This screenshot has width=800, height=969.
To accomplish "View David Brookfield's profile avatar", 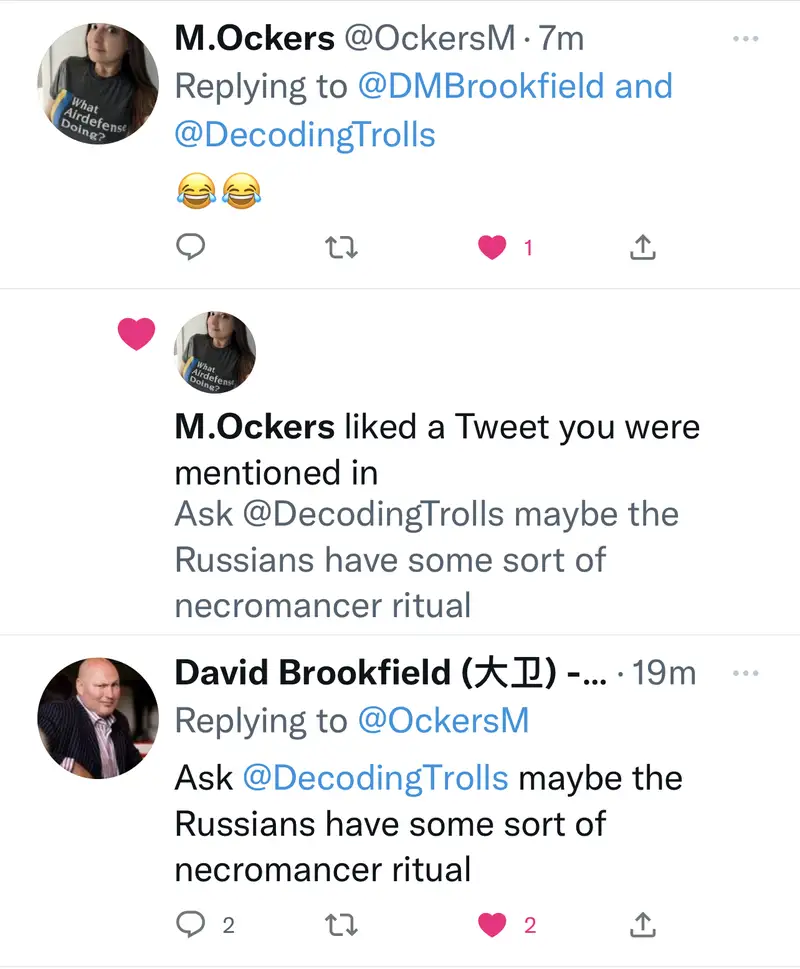I will coord(98,717).
